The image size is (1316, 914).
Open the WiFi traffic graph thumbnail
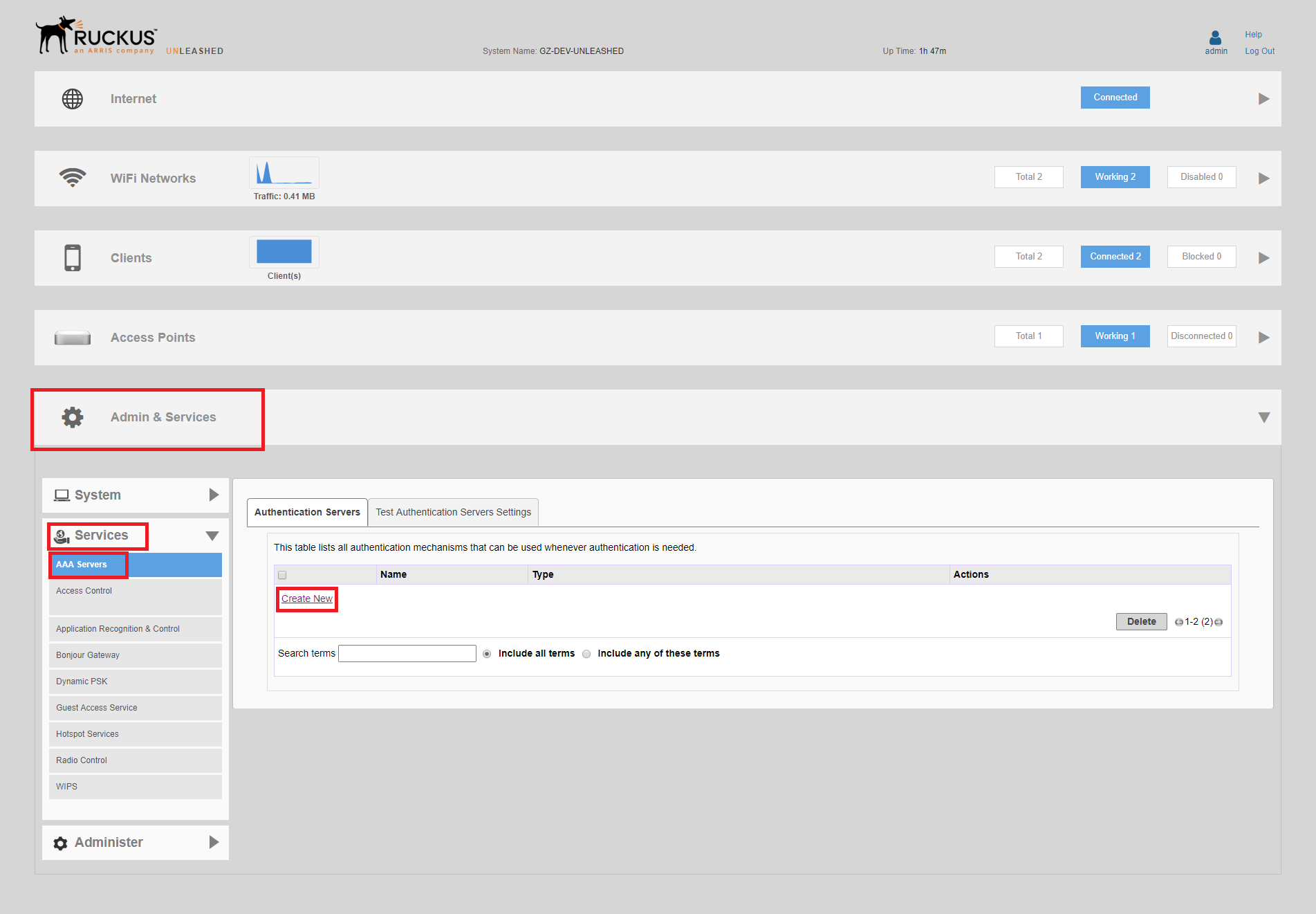point(284,172)
